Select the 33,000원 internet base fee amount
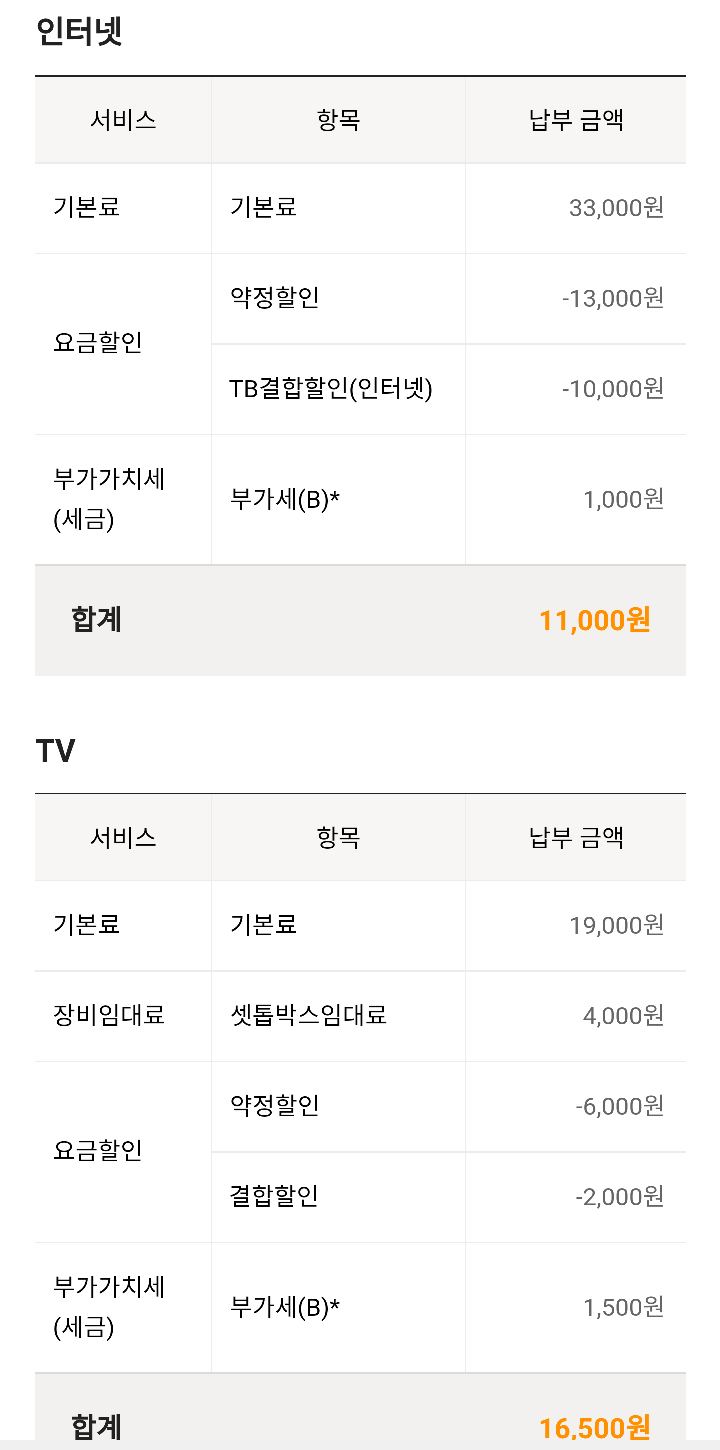 [x=616, y=208]
